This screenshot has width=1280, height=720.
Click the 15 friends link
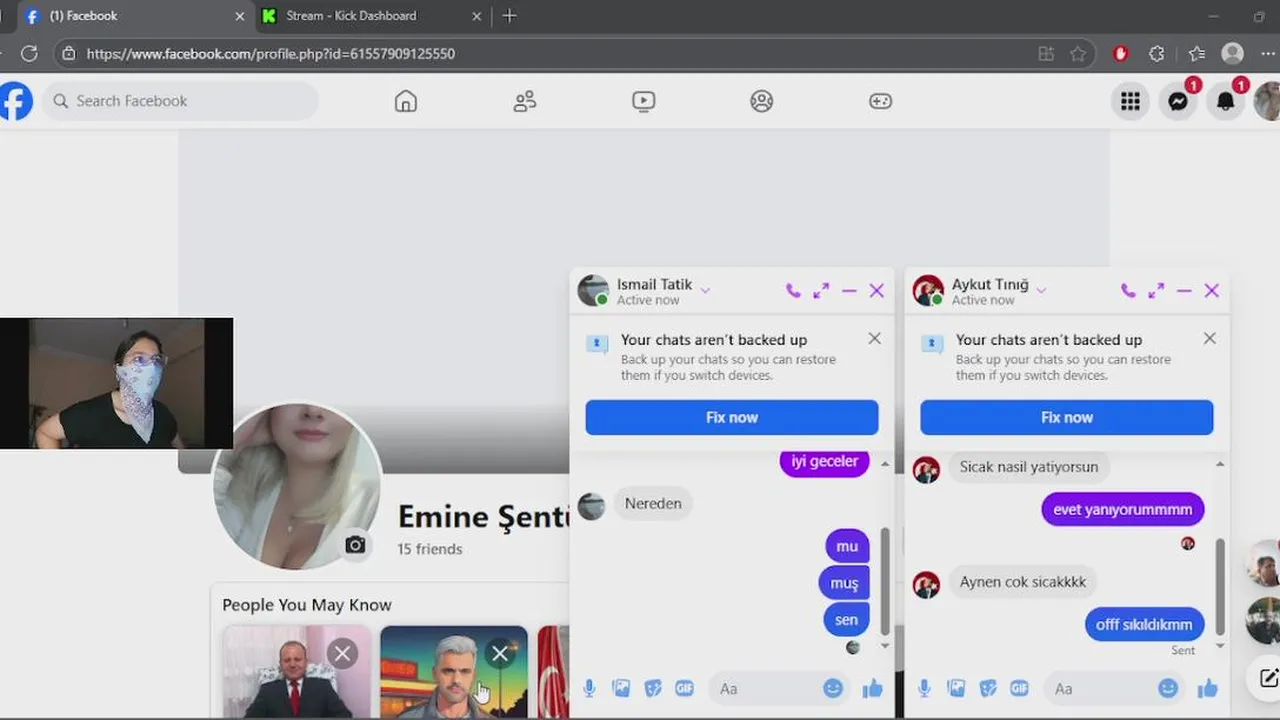click(429, 549)
